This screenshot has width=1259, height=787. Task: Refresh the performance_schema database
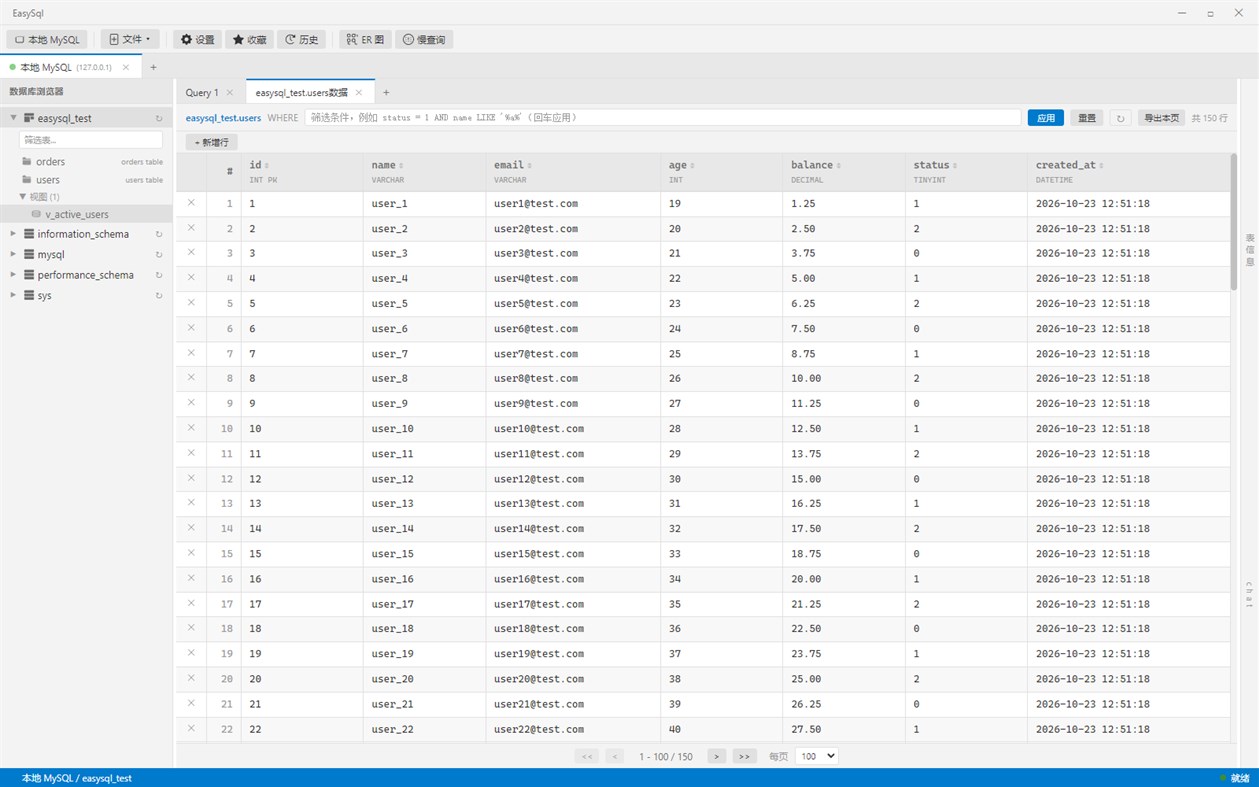coord(159,275)
